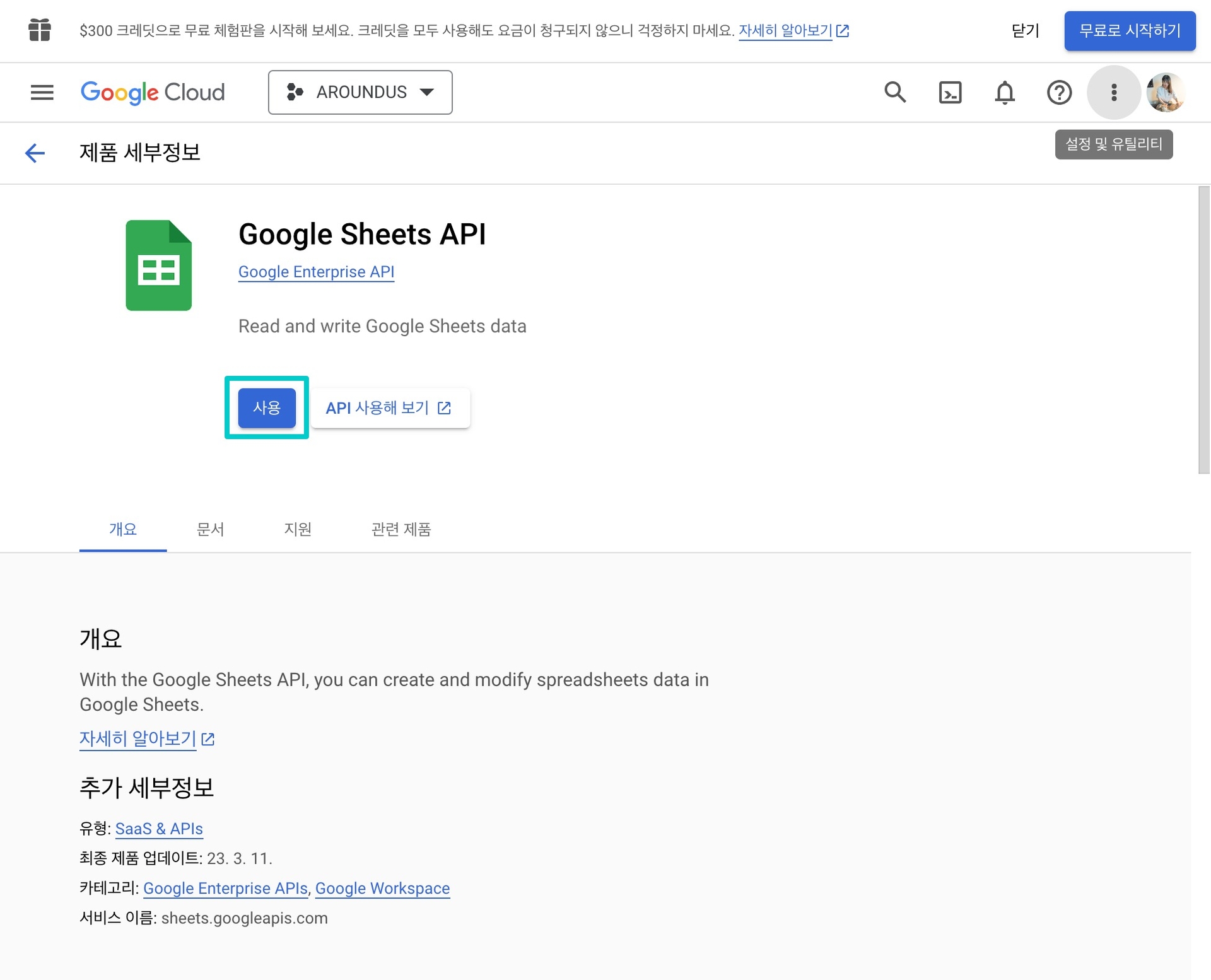Click the help question mark icon

tap(1059, 92)
